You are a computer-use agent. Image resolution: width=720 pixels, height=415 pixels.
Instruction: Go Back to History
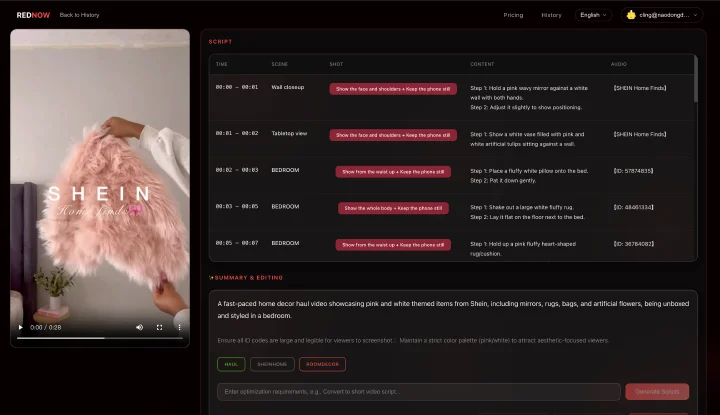click(x=79, y=15)
